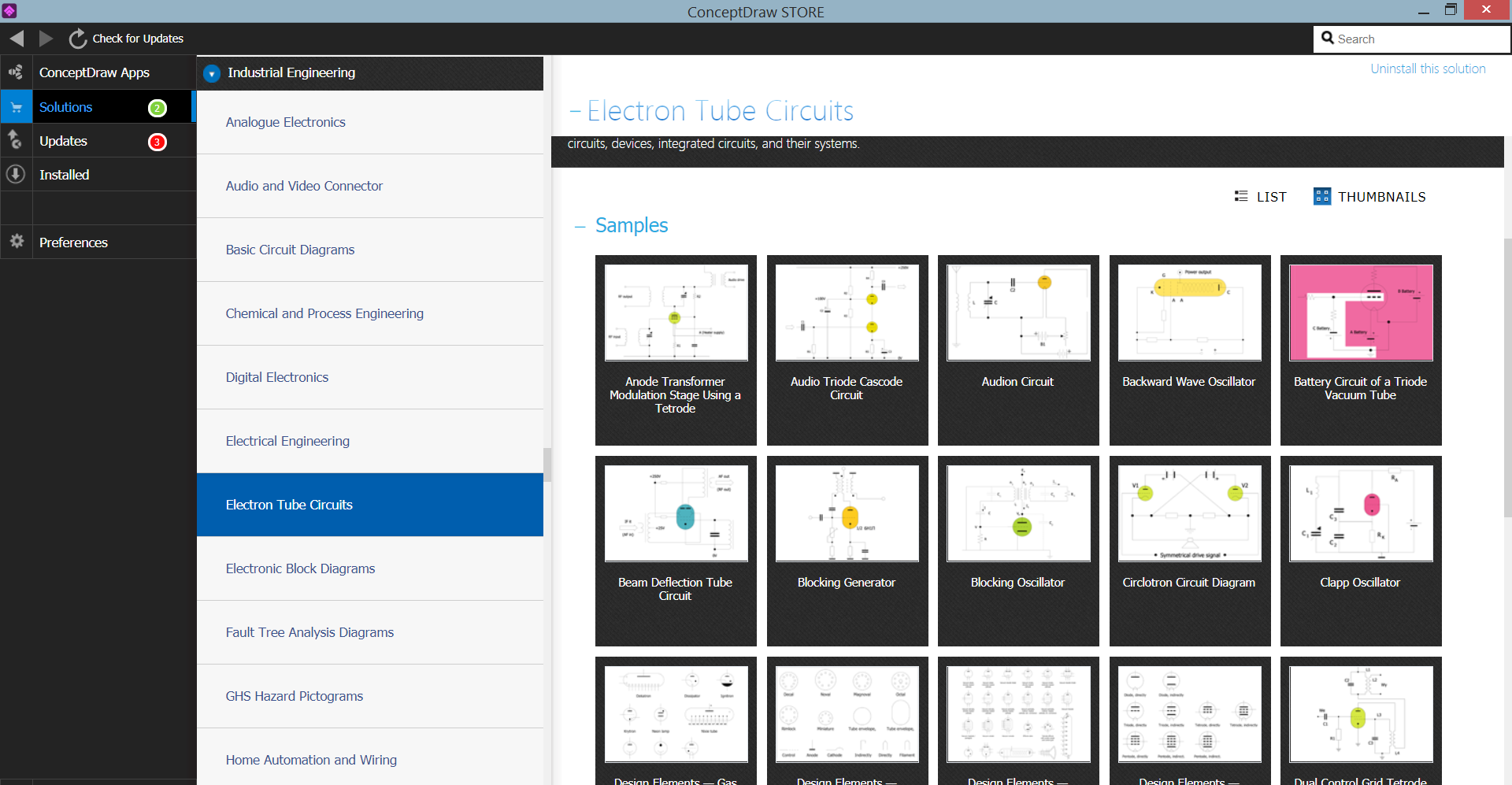Open Blocking Oscillator sample thumbnail
The width and height of the screenshot is (1512, 785).
pyautogui.click(x=1018, y=513)
